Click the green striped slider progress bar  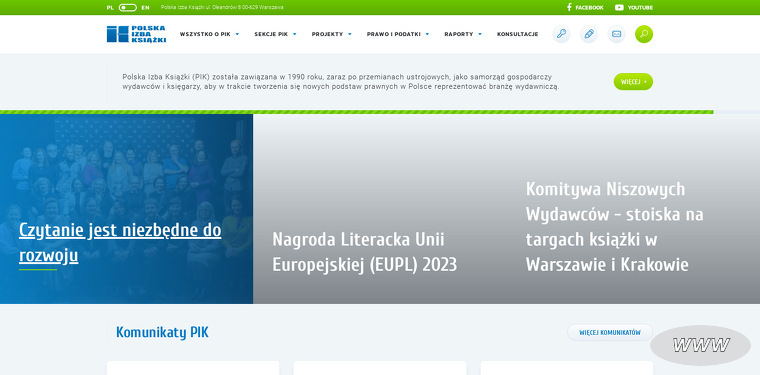(356, 112)
